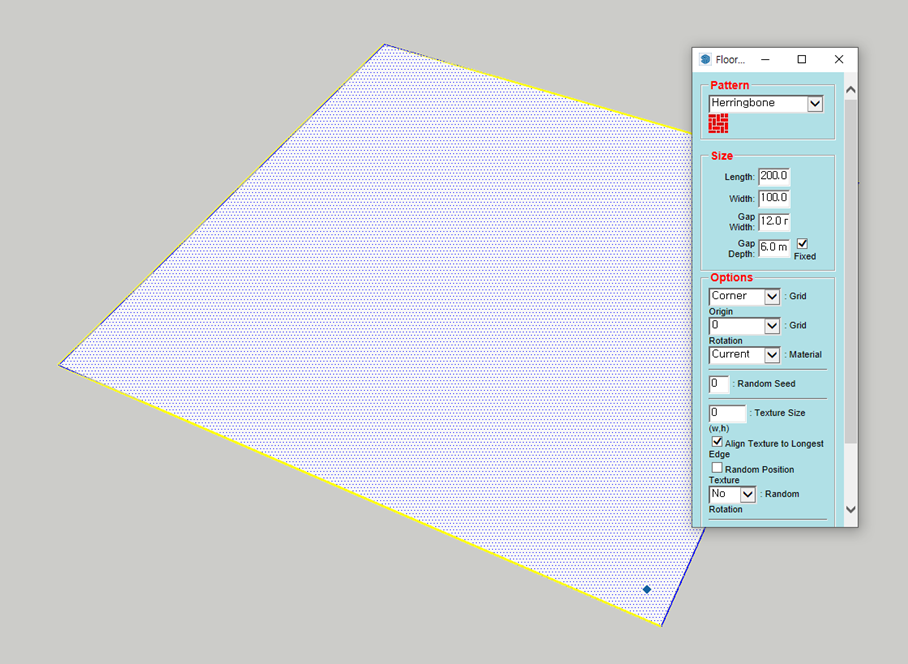Maximize the Floor dialog window

pos(801,59)
